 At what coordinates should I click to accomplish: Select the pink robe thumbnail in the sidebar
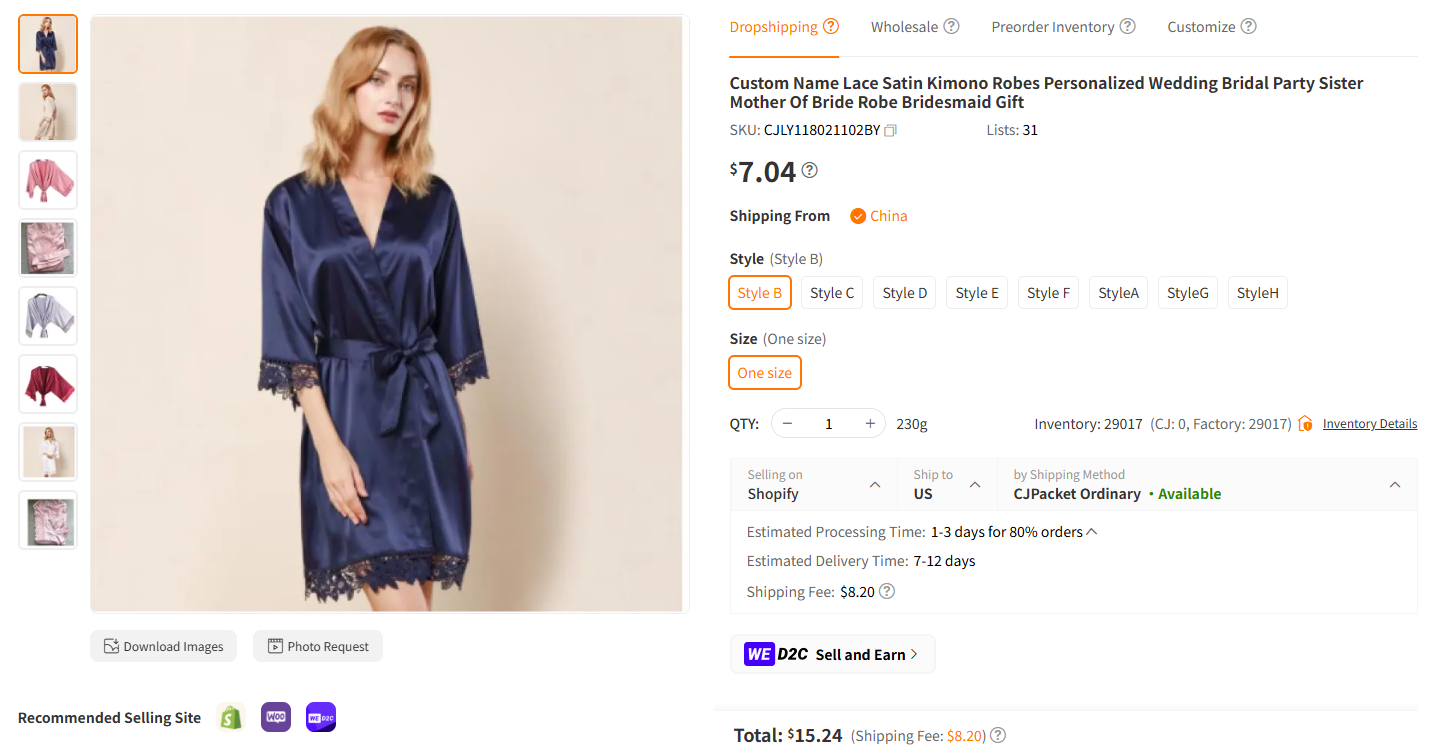pyautogui.click(x=47, y=179)
